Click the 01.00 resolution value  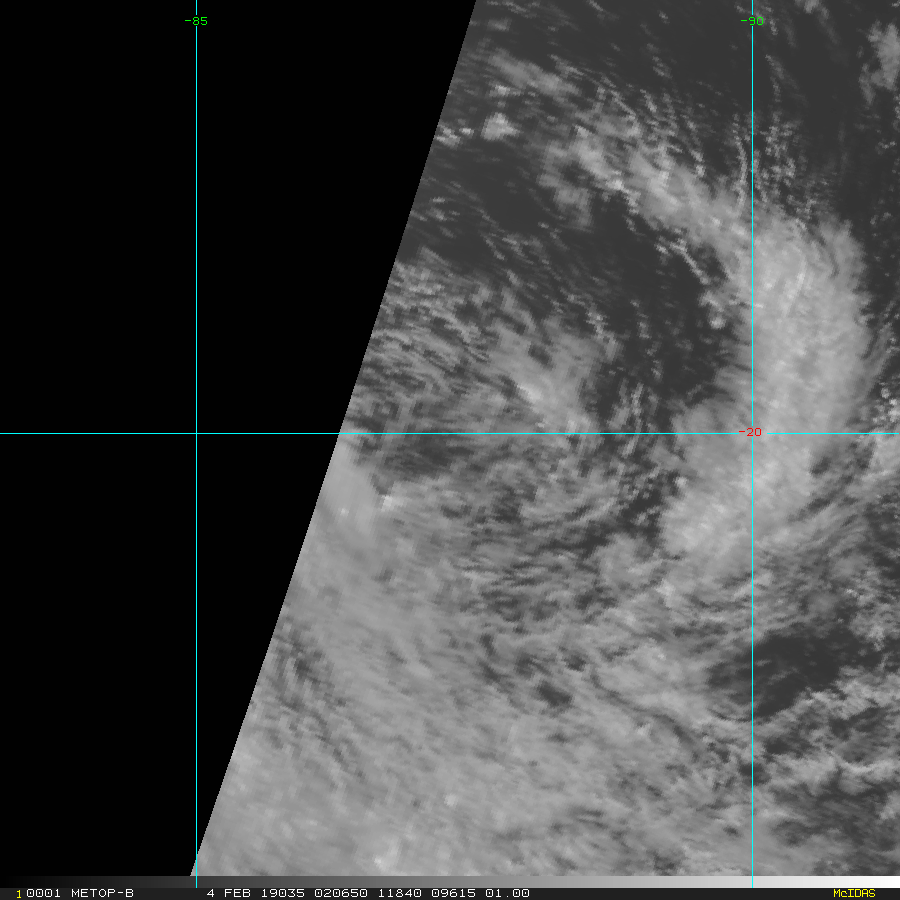pyautogui.click(x=507, y=893)
